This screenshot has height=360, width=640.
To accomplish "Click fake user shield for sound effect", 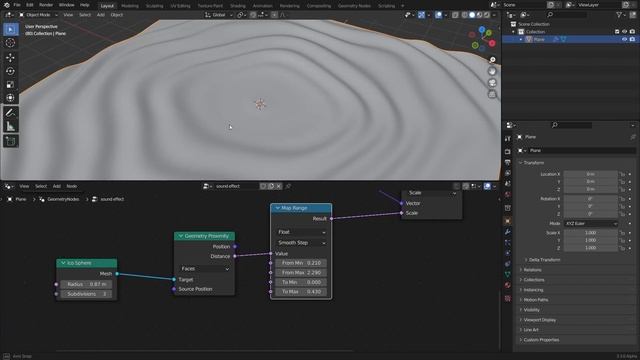I will click(x=263, y=186).
